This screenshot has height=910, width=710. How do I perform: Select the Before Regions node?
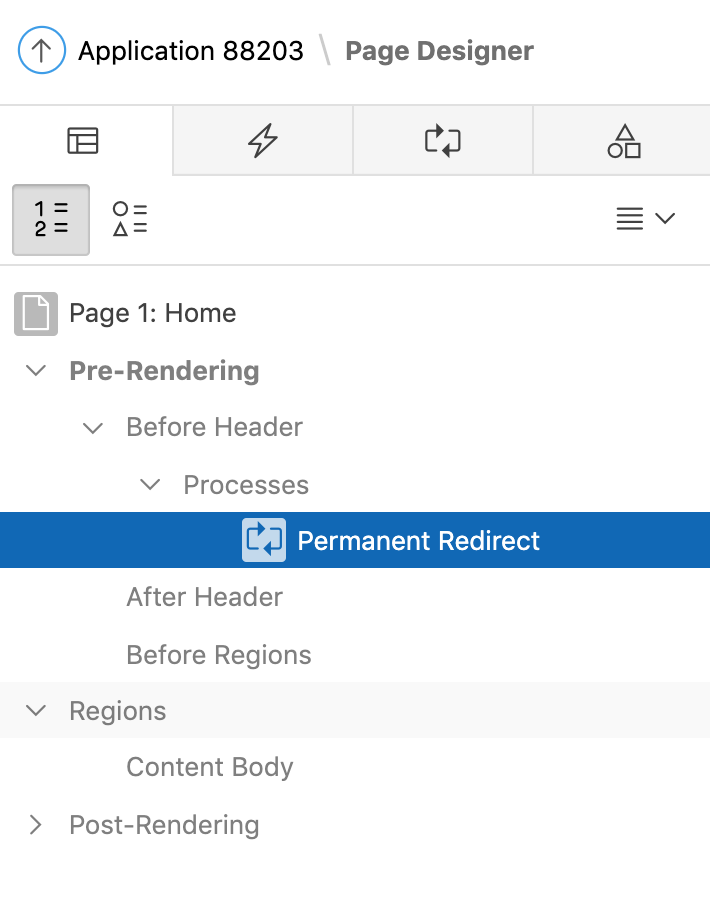coord(218,655)
